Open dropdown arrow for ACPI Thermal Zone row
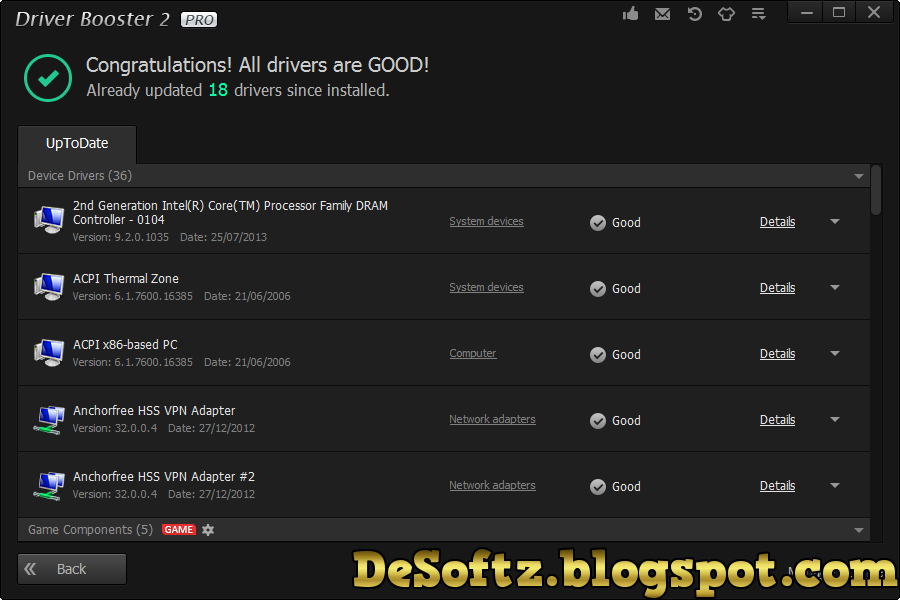This screenshot has height=600, width=900. tap(835, 287)
